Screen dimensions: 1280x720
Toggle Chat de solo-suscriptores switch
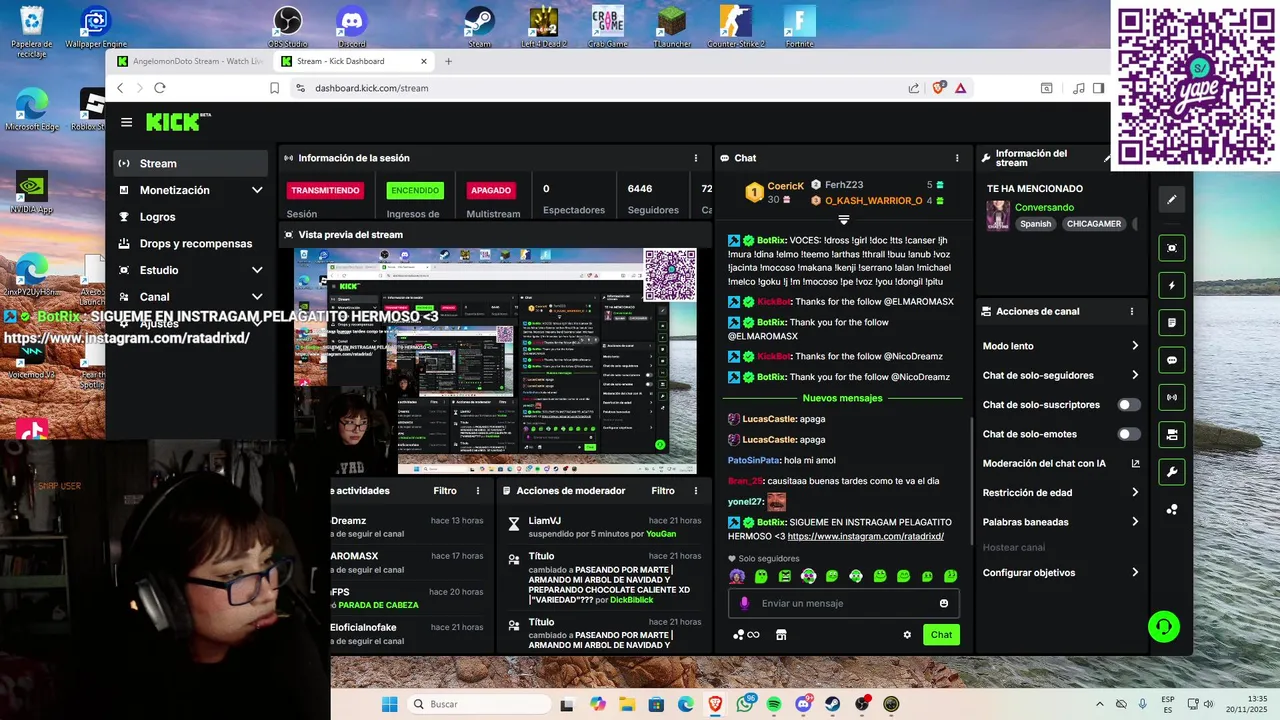tap(1129, 405)
